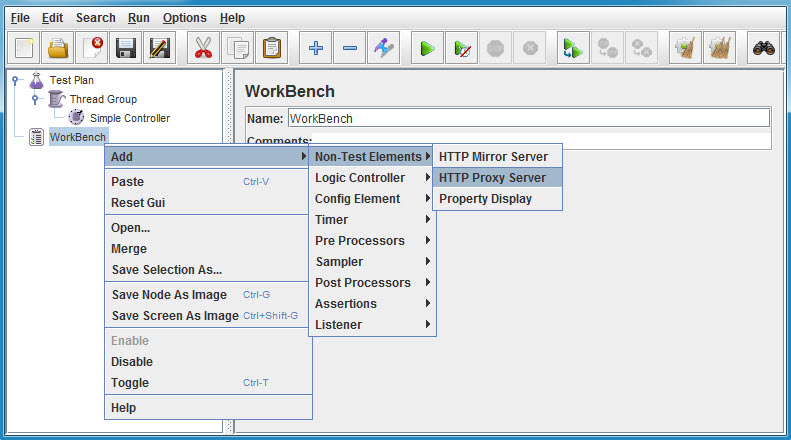
Task: Click the greyed Shutdown icon
Action: pos(530,48)
